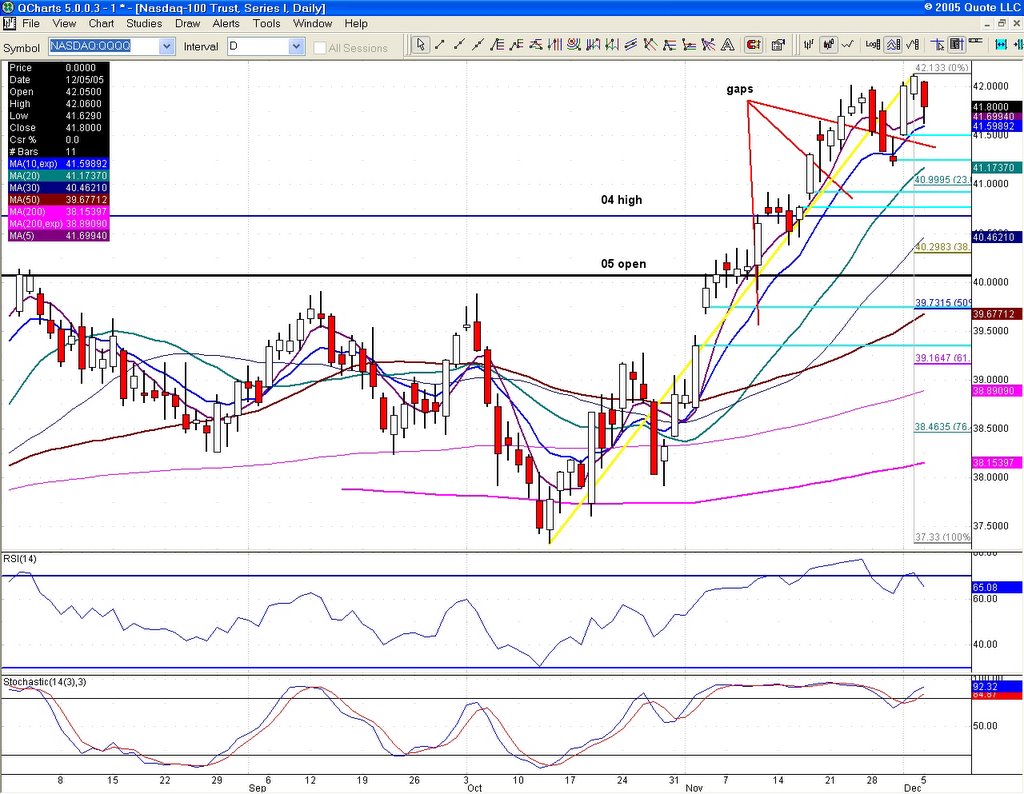Switch to bar chart style
Viewport: 1024px width, 794px height.
point(808,44)
